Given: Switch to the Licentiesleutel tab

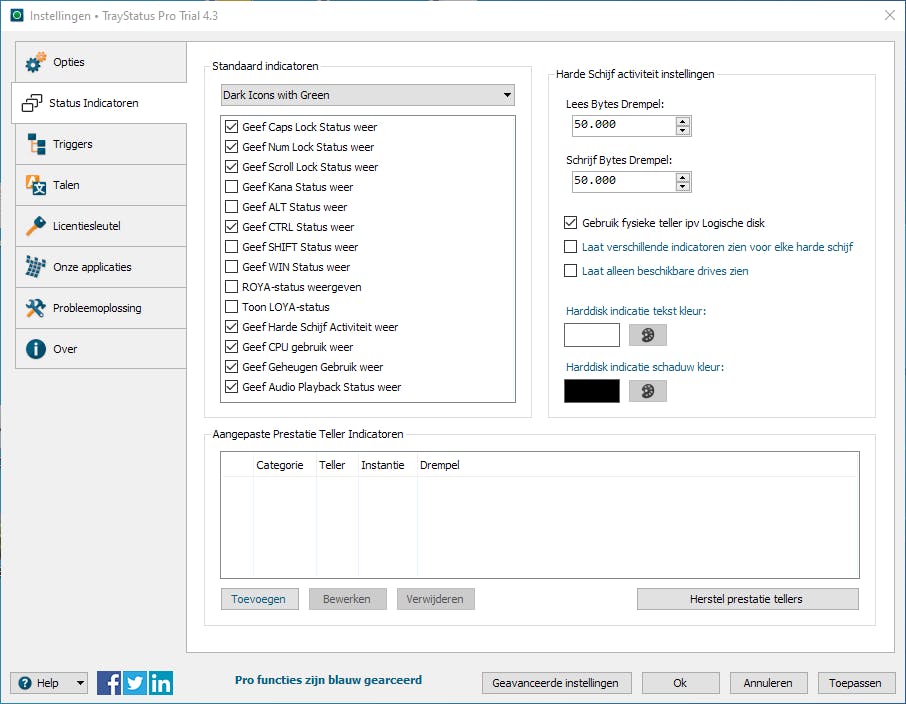Looking at the screenshot, I should pos(99,226).
